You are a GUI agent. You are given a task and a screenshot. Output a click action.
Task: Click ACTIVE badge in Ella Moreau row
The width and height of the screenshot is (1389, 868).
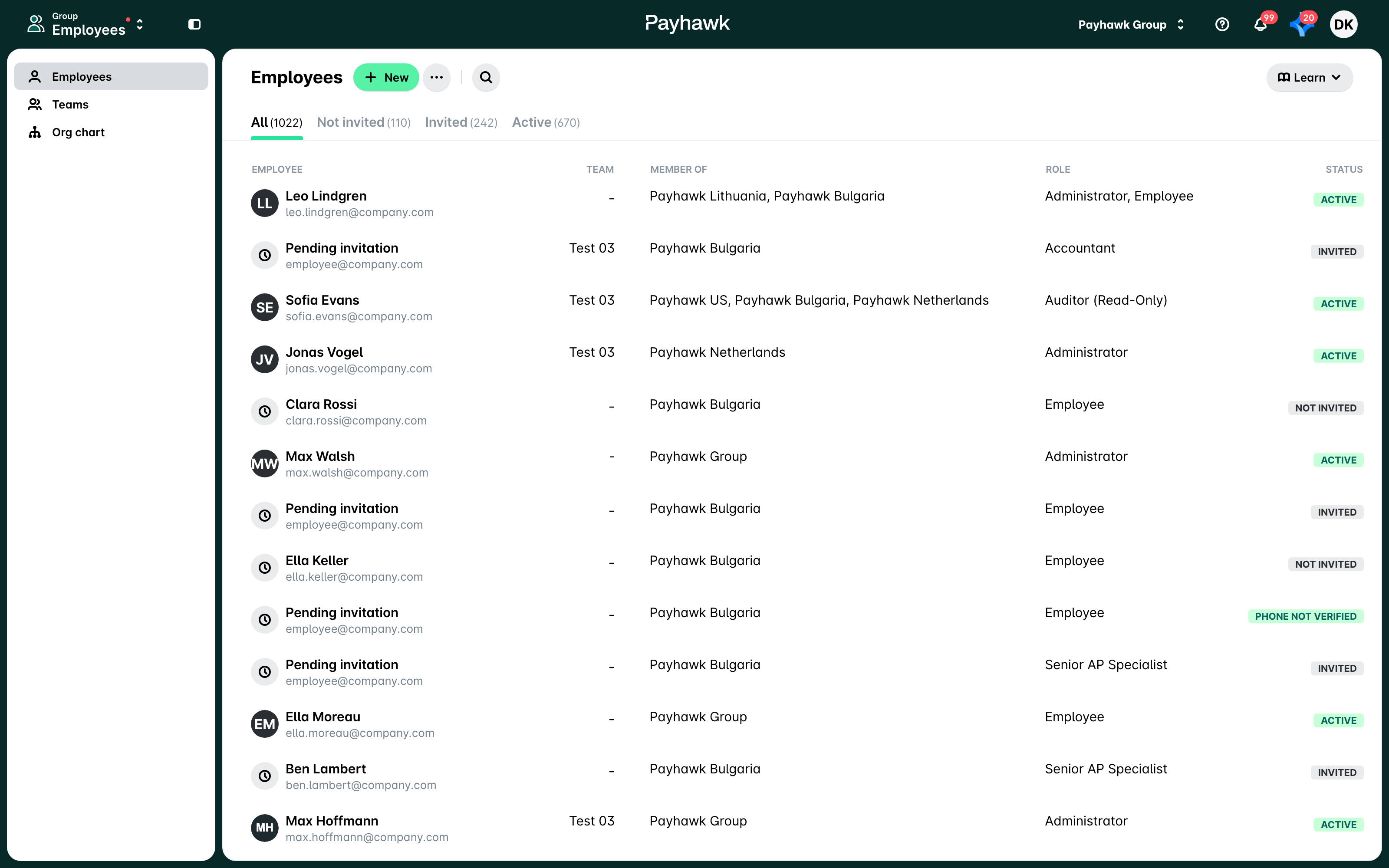(1339, 720)
